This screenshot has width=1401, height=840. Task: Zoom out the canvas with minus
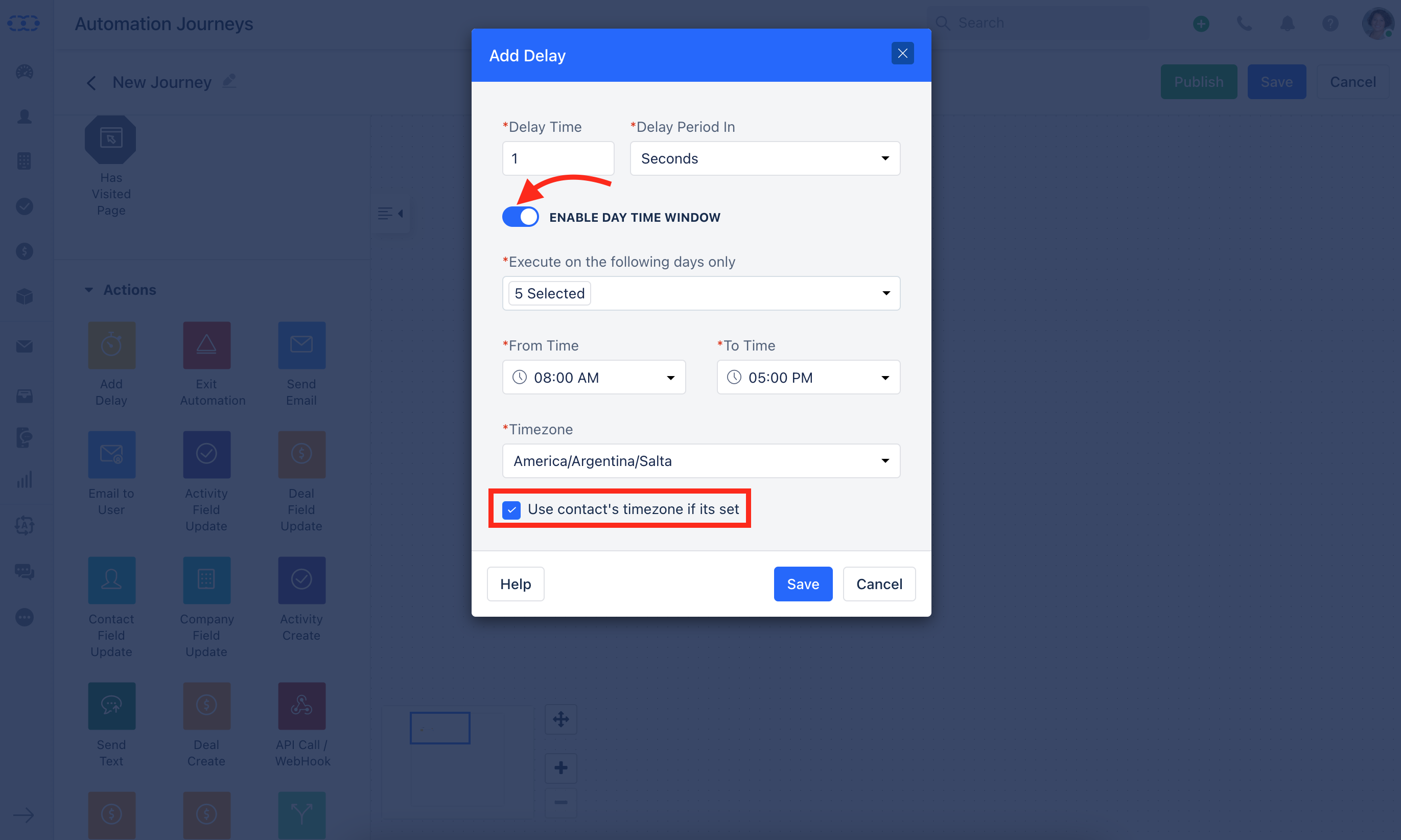561,802
